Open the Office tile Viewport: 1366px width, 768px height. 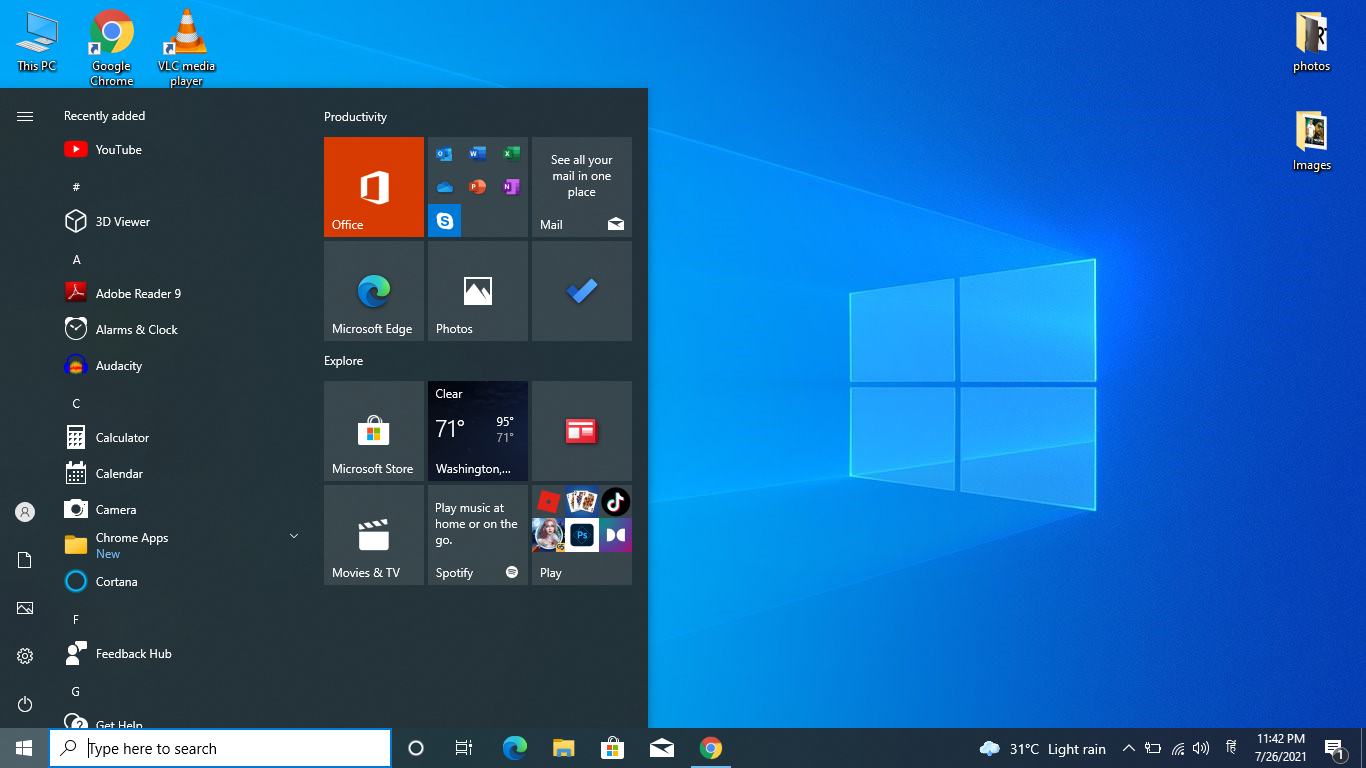click(374, 187)
